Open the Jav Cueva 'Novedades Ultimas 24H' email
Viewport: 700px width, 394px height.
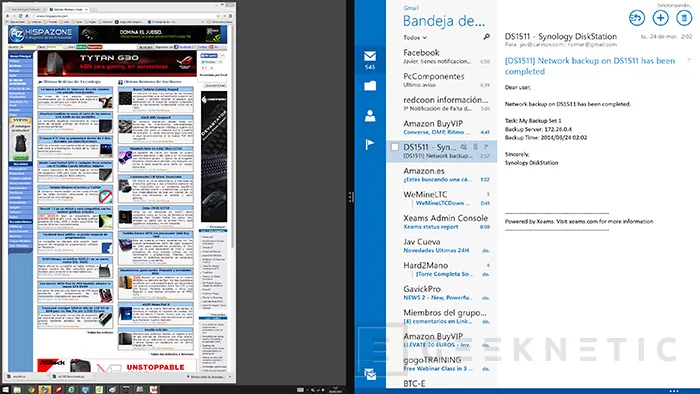[x=442, y=245]
